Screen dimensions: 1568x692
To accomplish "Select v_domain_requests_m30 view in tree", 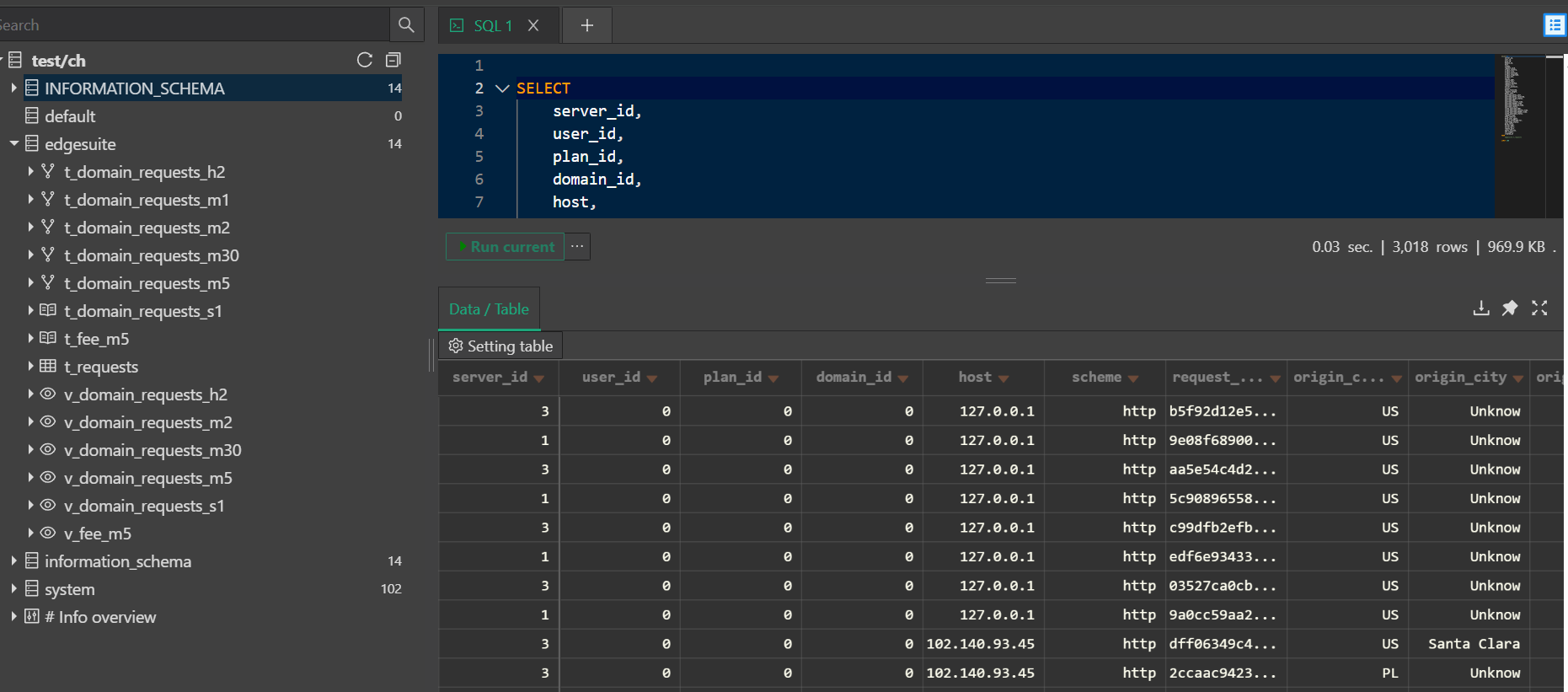I will click(x=153, y=450).
